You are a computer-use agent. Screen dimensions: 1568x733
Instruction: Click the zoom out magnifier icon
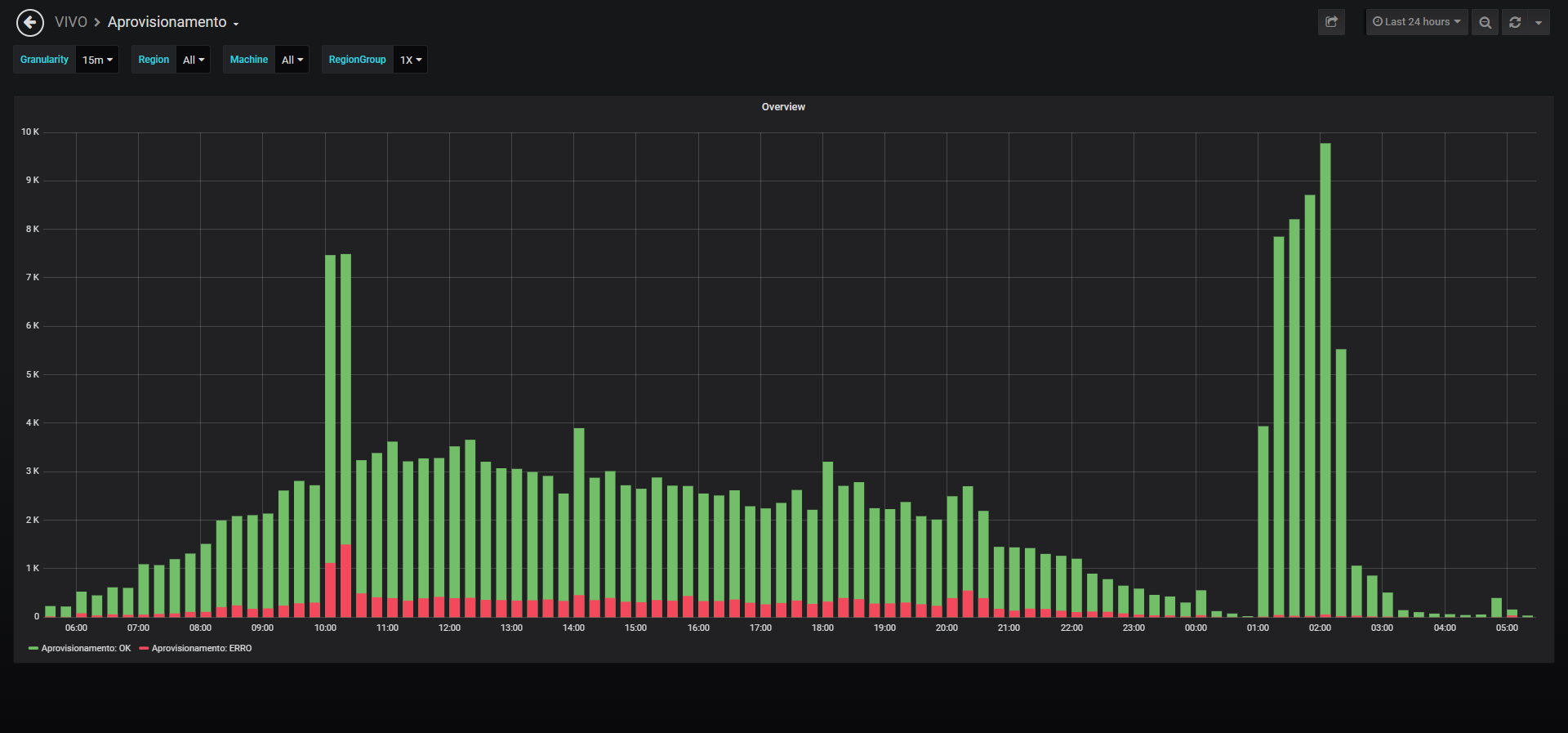click(1486, 22)
